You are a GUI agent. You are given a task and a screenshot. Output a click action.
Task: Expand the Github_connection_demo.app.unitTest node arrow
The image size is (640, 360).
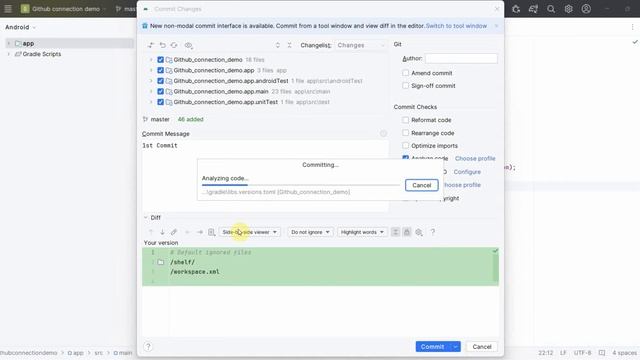151,102
